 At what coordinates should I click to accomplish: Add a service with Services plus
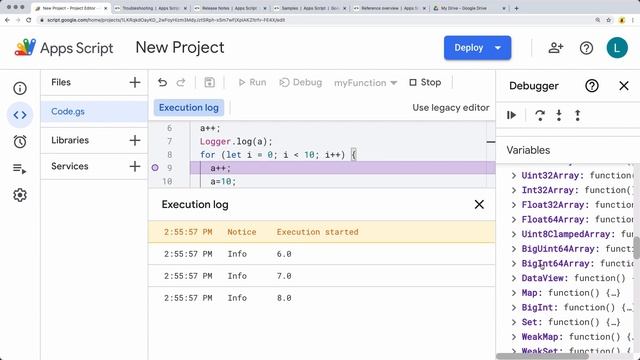click(x=135, y=166)
